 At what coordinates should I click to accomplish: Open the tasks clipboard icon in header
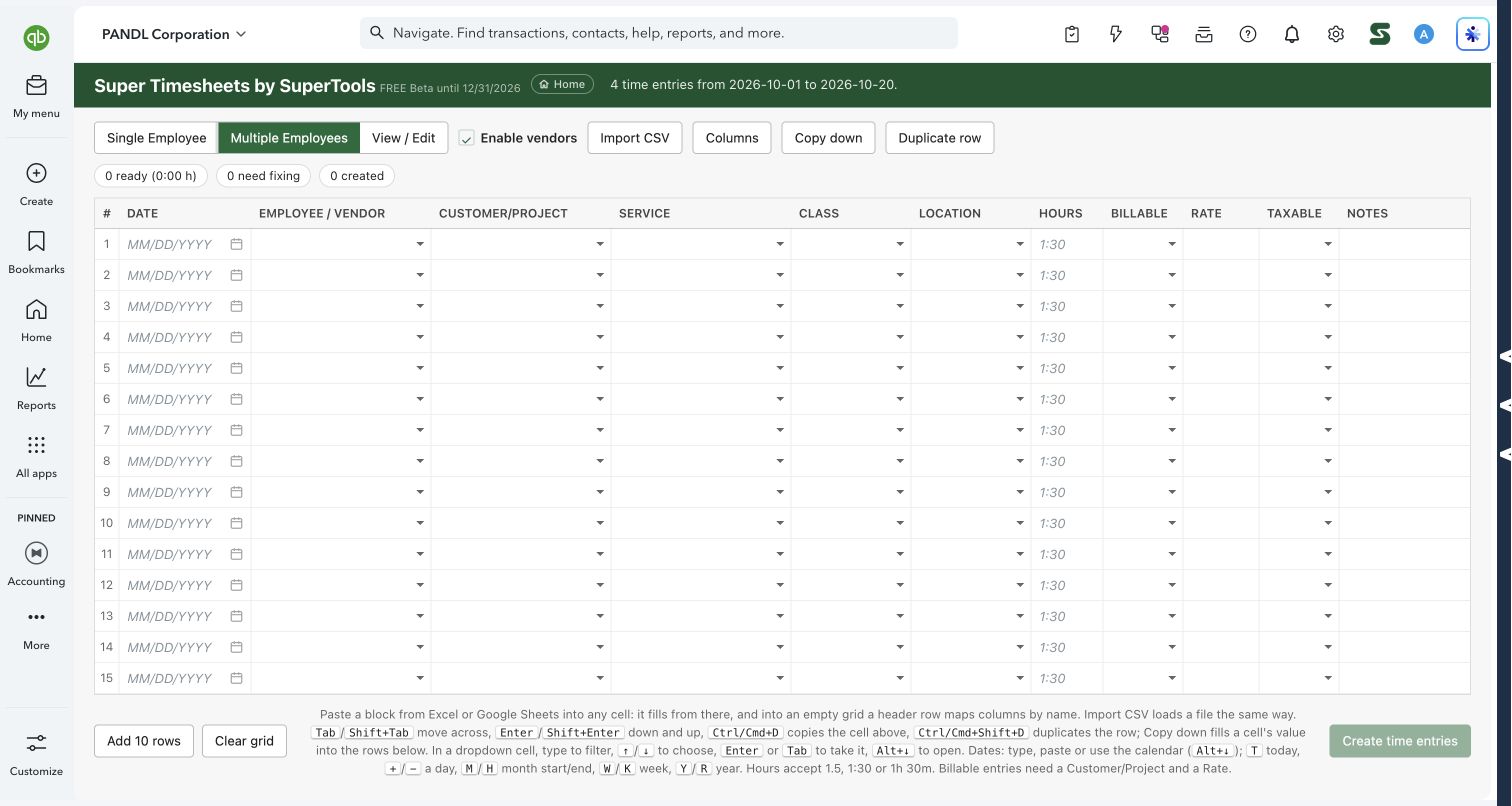1072,34
